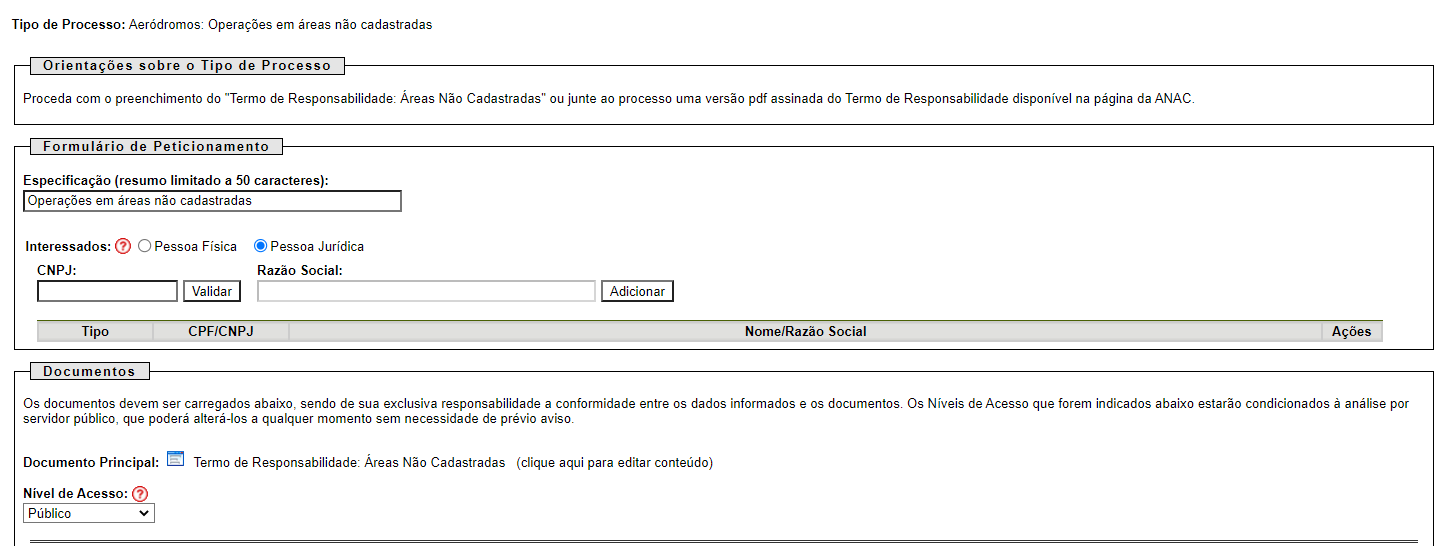1439x546 pixels.
Task: Click into the CNPJ input box
Action: pos(107,291)
